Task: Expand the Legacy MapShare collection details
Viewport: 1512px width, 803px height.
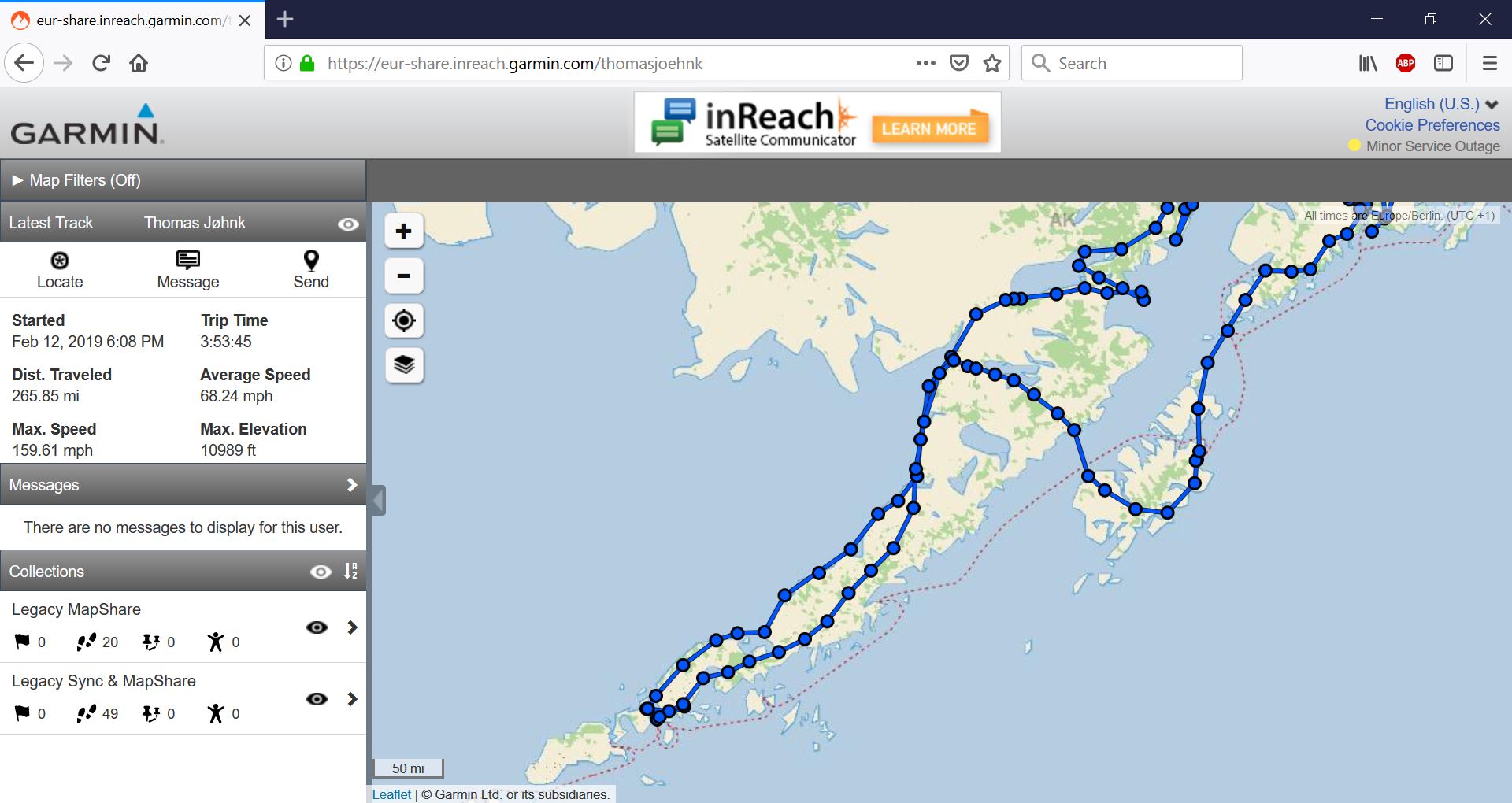Action: point(352,627)
